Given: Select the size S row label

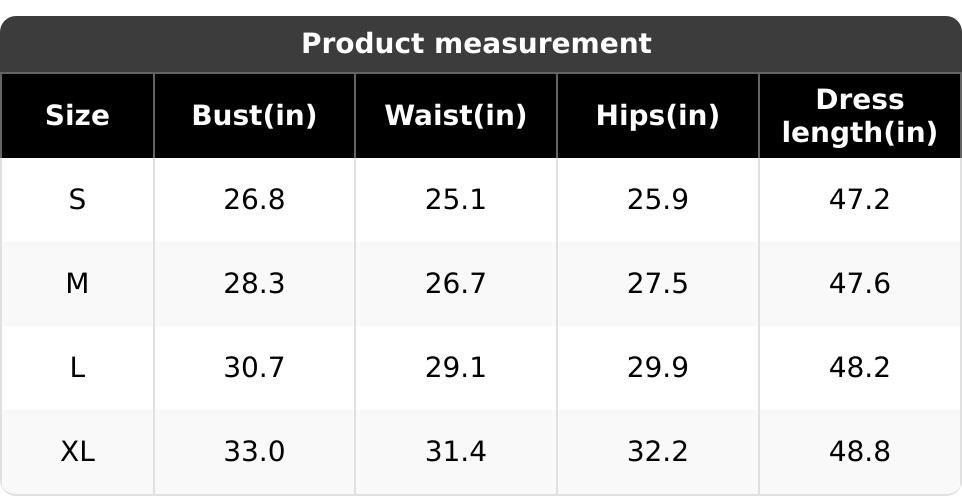Looking at the screenshot, I should 77,200.
